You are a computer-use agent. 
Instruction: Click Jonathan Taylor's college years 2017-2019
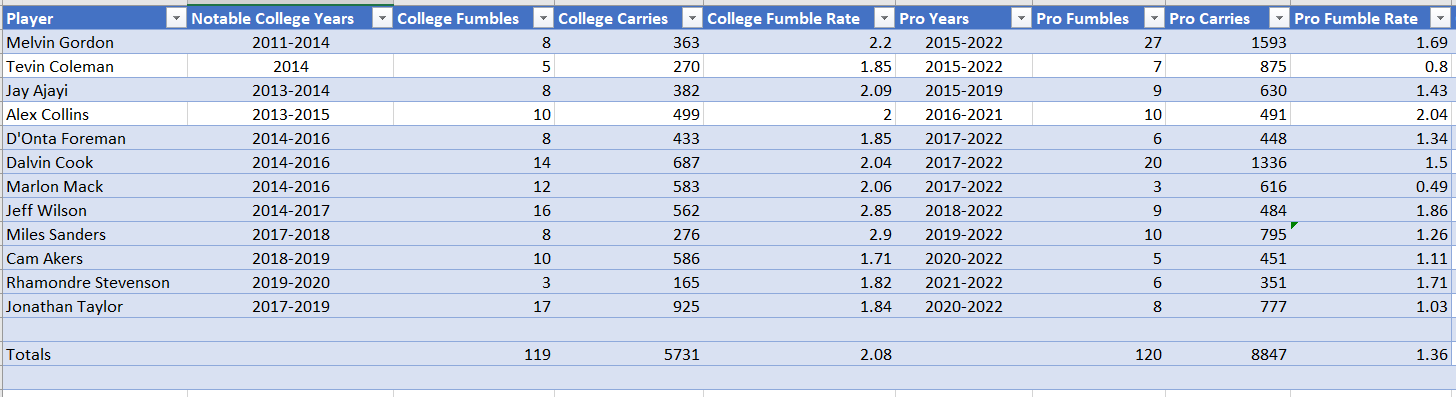click(x=290, y=306)
